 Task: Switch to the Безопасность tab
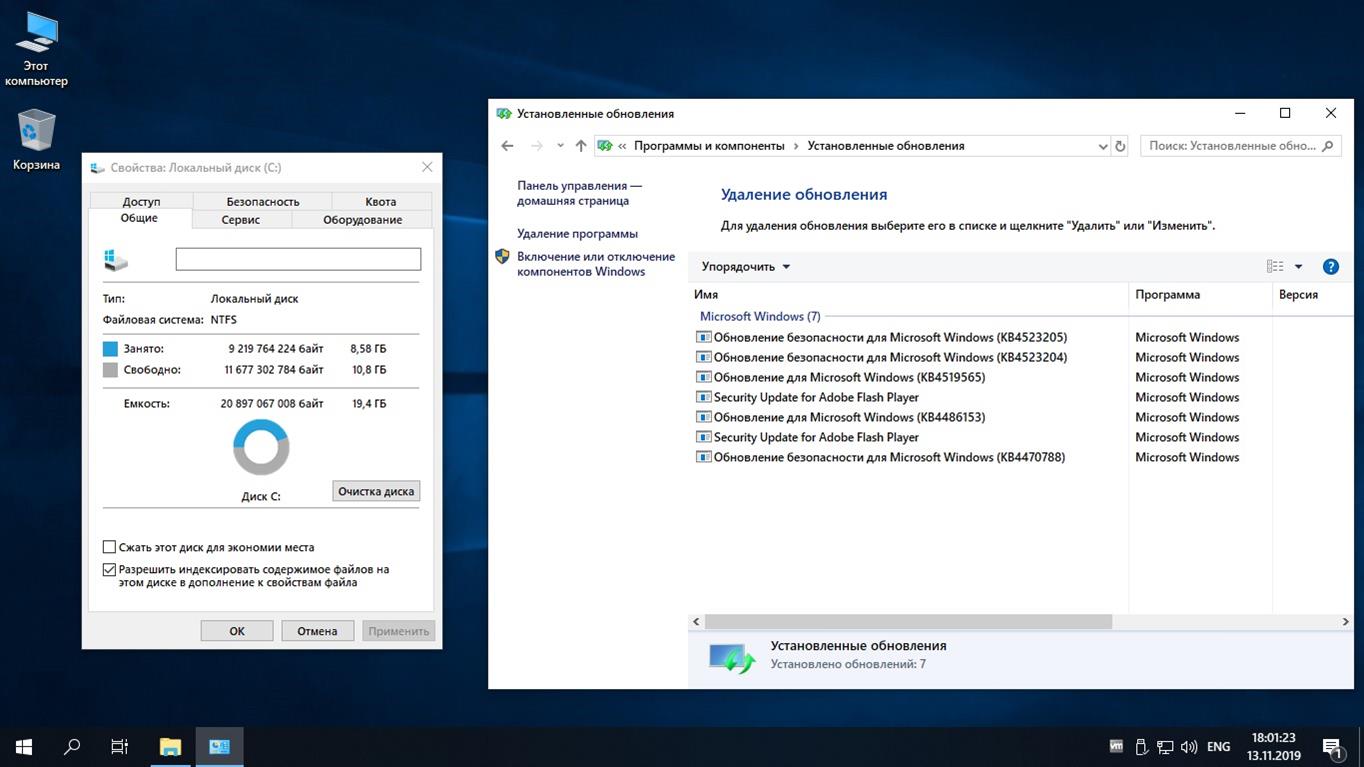point(260,201)
